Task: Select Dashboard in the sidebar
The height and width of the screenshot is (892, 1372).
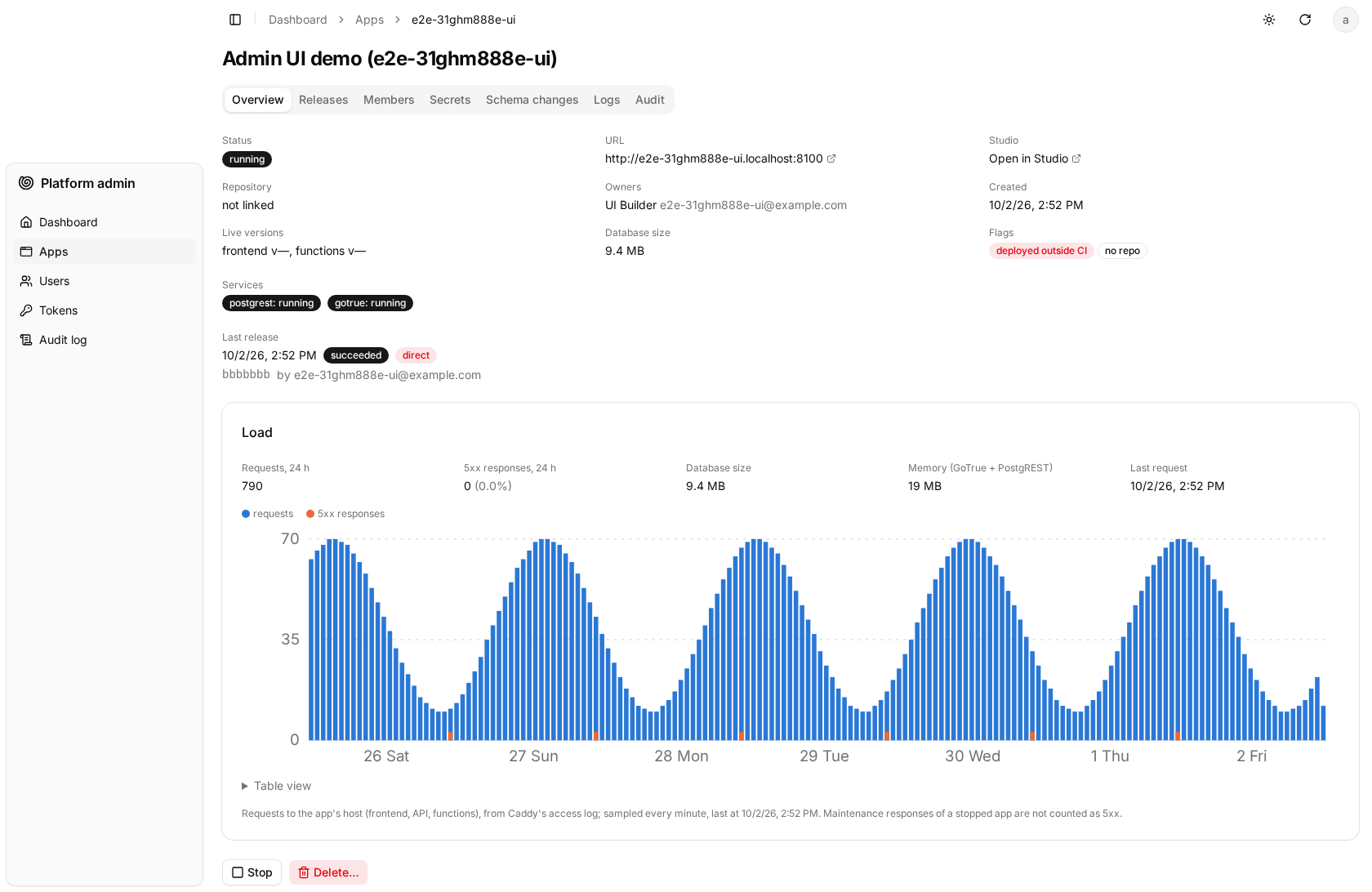Action: [x=105, y=222]
